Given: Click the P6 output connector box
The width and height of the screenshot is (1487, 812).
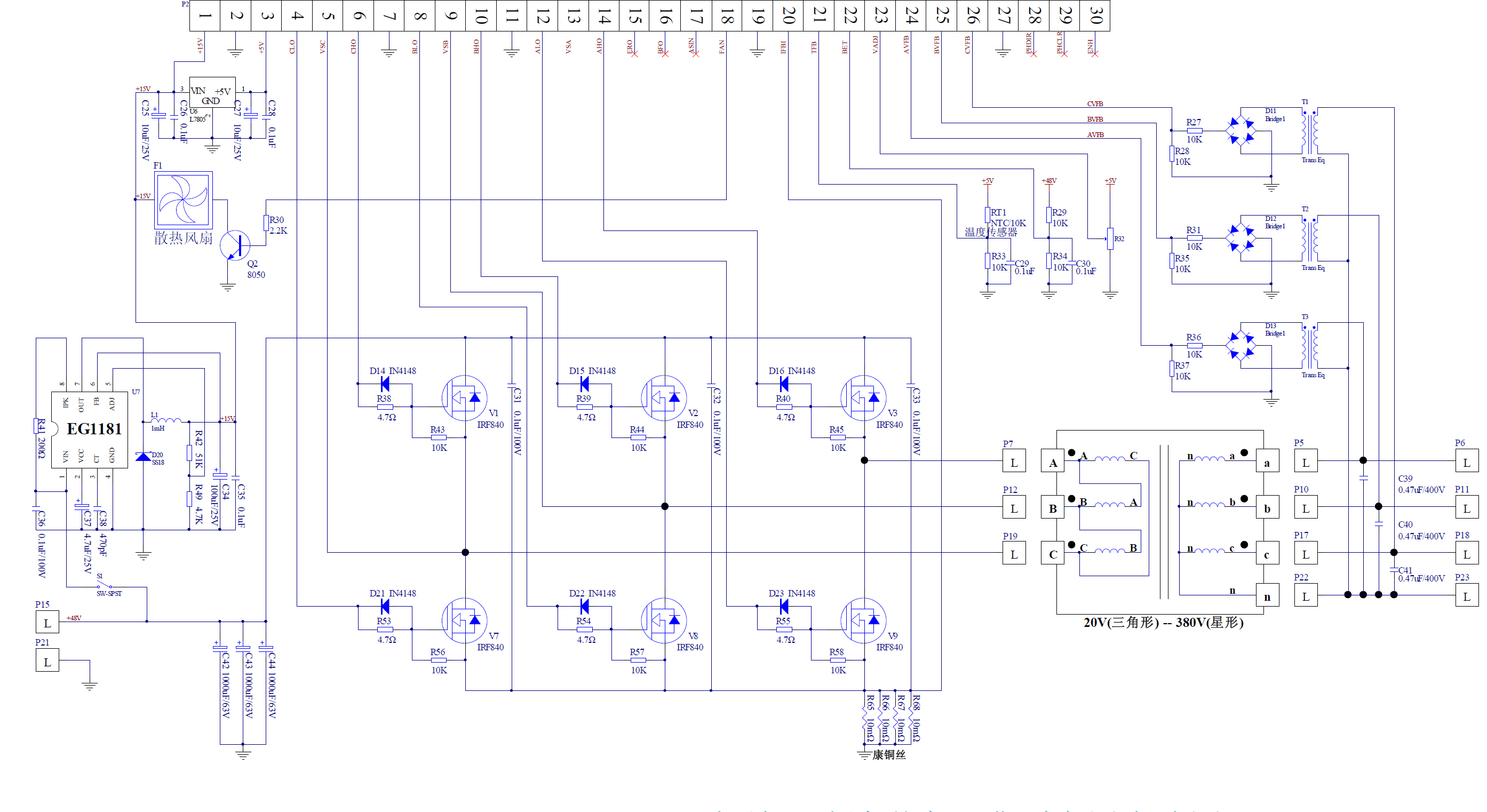Looking at the screenshot, I should click(1467, 461).
